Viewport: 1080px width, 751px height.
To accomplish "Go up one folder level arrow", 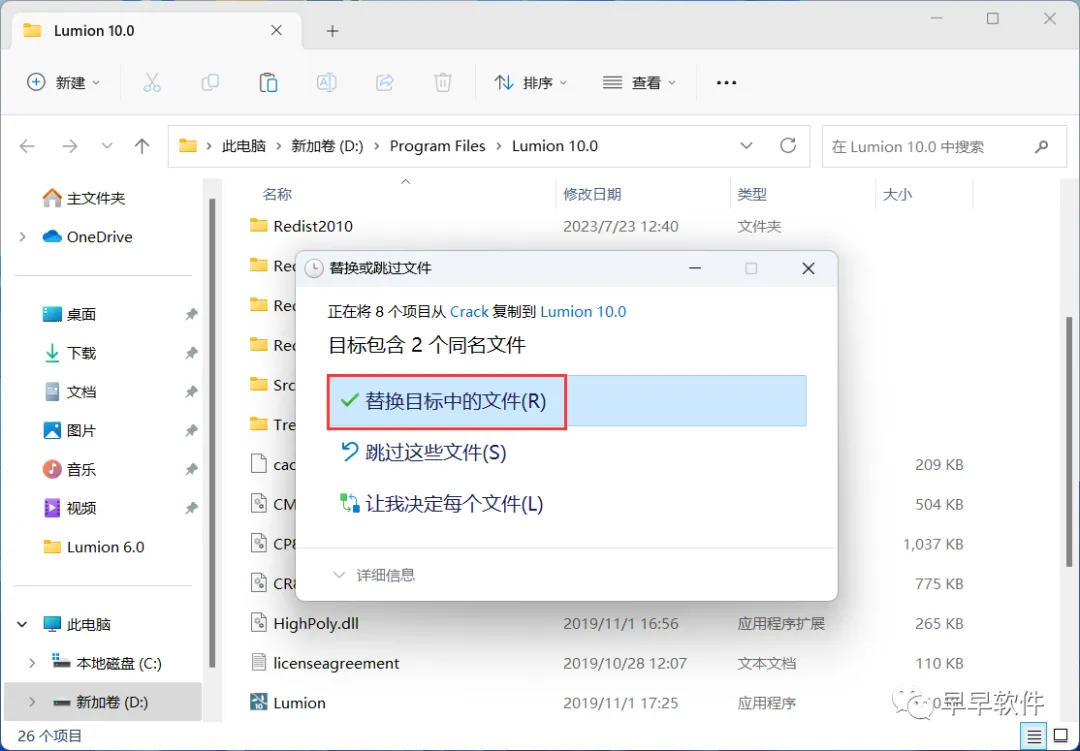I will coord(142,146).
